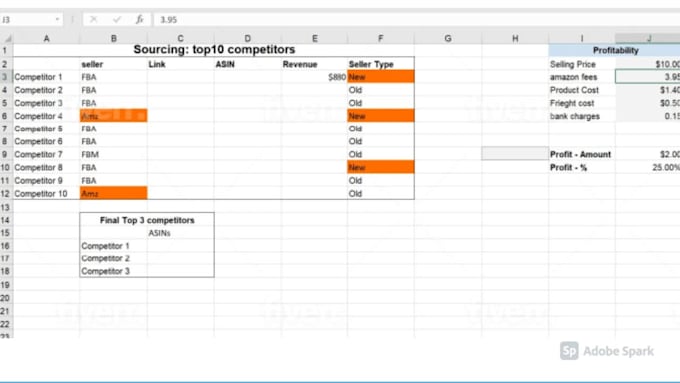Select the 'Competitor 10' cell in row 12
680x383 pixels.
point(46,193)
